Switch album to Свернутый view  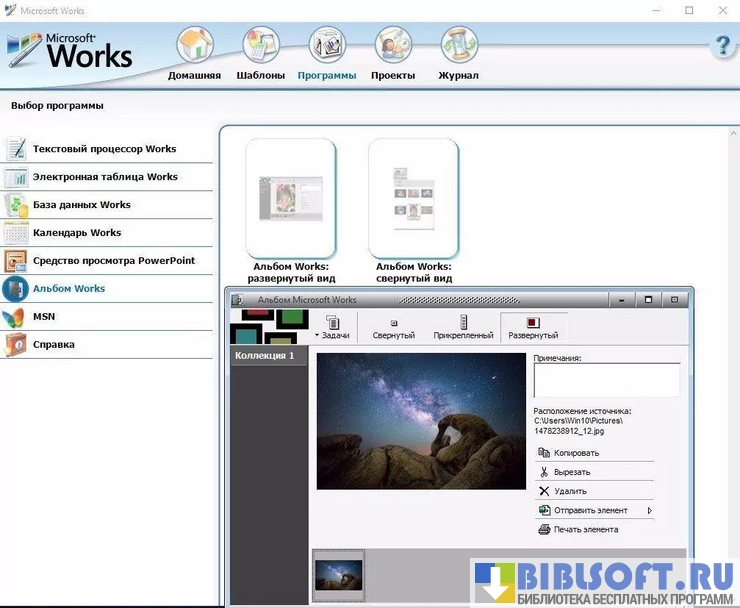point(394,327)
